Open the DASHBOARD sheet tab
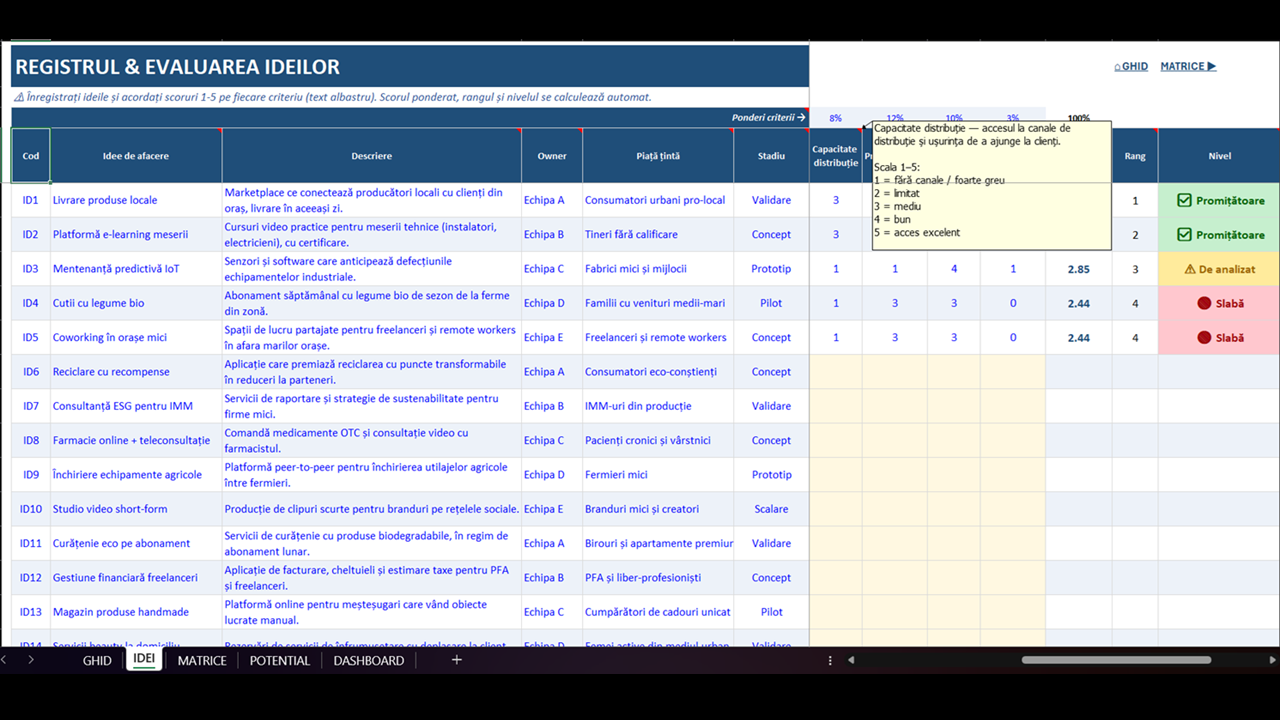 coord(369,660)
